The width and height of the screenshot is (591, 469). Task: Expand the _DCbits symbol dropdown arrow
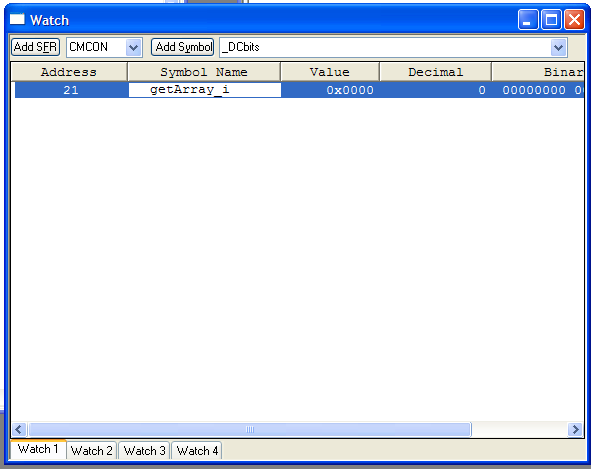[559, 48]
